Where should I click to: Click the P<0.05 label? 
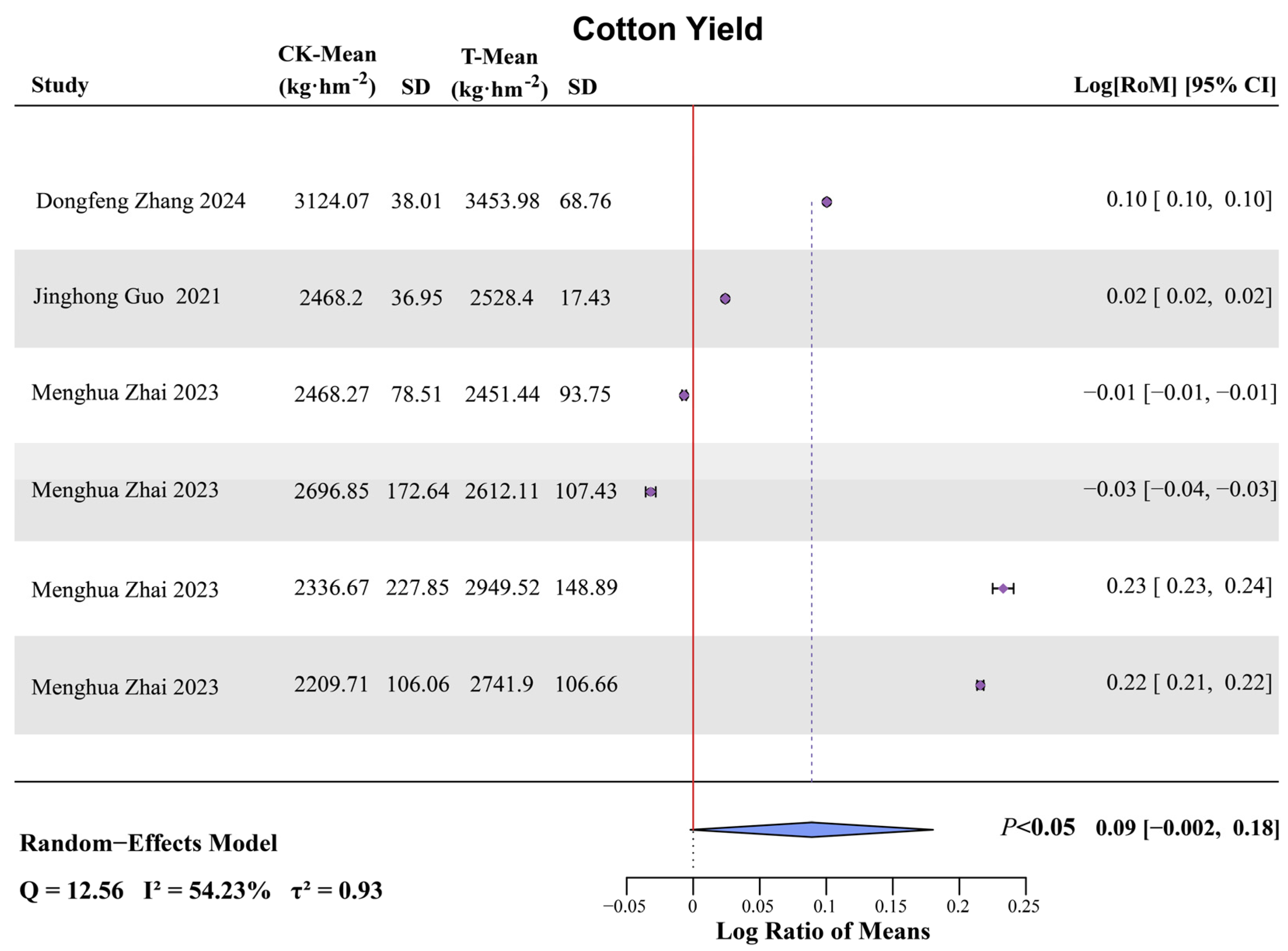click(x=1037, y=828)
